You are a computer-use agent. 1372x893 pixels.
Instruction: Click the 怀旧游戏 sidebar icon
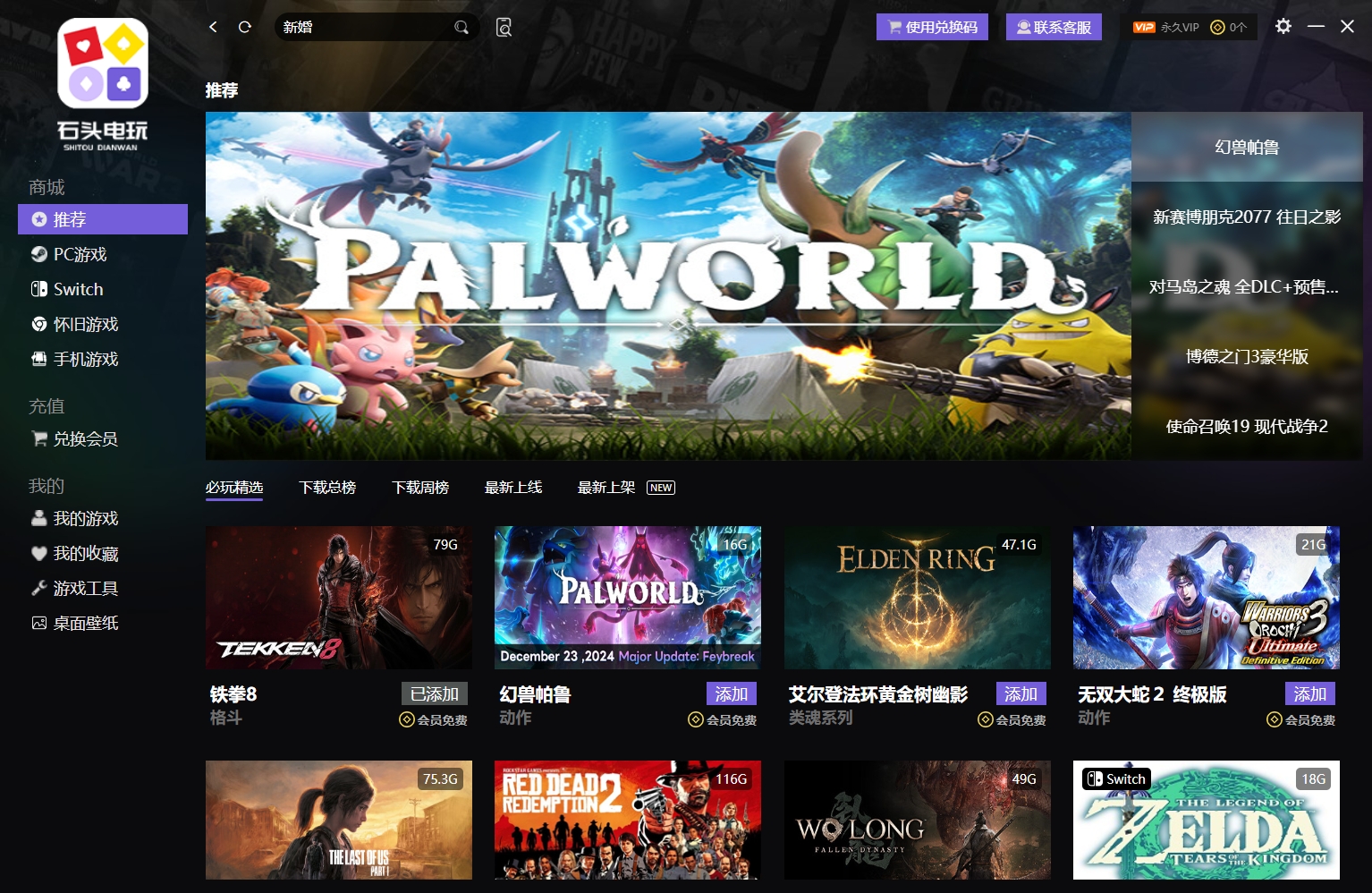pyautogui.click(x=39, y=324)
